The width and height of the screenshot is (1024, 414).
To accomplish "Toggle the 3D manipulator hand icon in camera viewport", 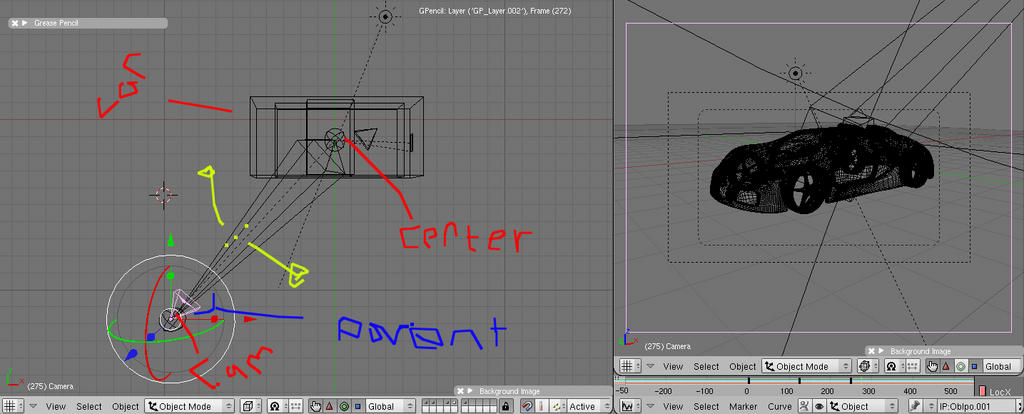I will [933, 366].
